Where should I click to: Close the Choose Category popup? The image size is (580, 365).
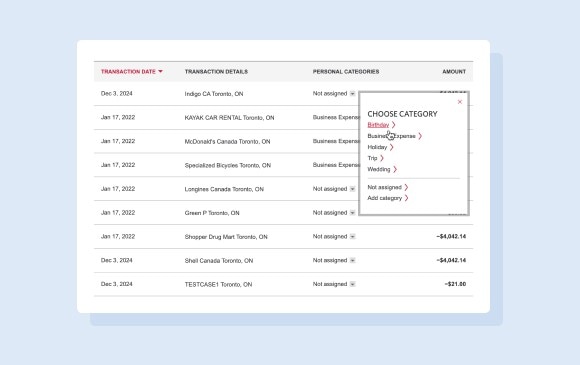[460, 102]
